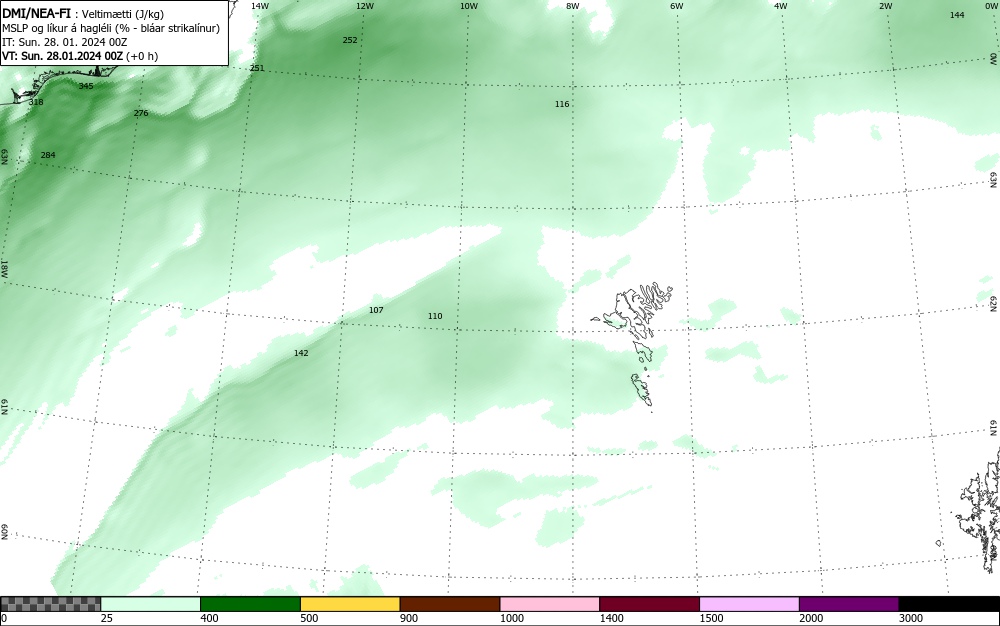
Task: Click the "62N" latitude label
Action: pos(994,304)
